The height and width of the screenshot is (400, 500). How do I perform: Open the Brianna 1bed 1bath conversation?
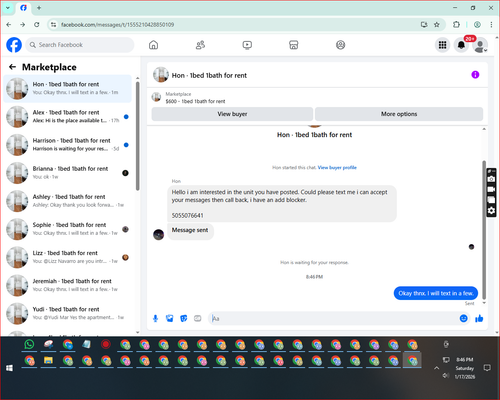(x=68, y=173)
